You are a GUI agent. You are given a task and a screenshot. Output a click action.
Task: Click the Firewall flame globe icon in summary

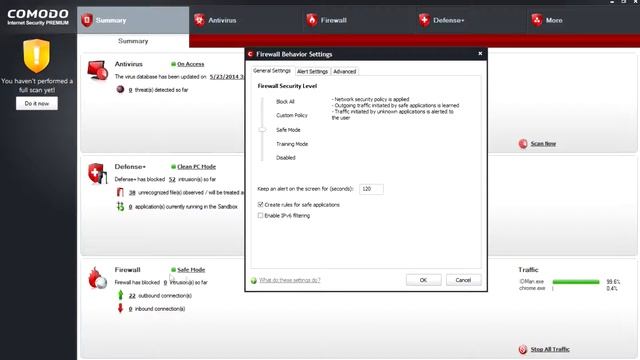98,278
